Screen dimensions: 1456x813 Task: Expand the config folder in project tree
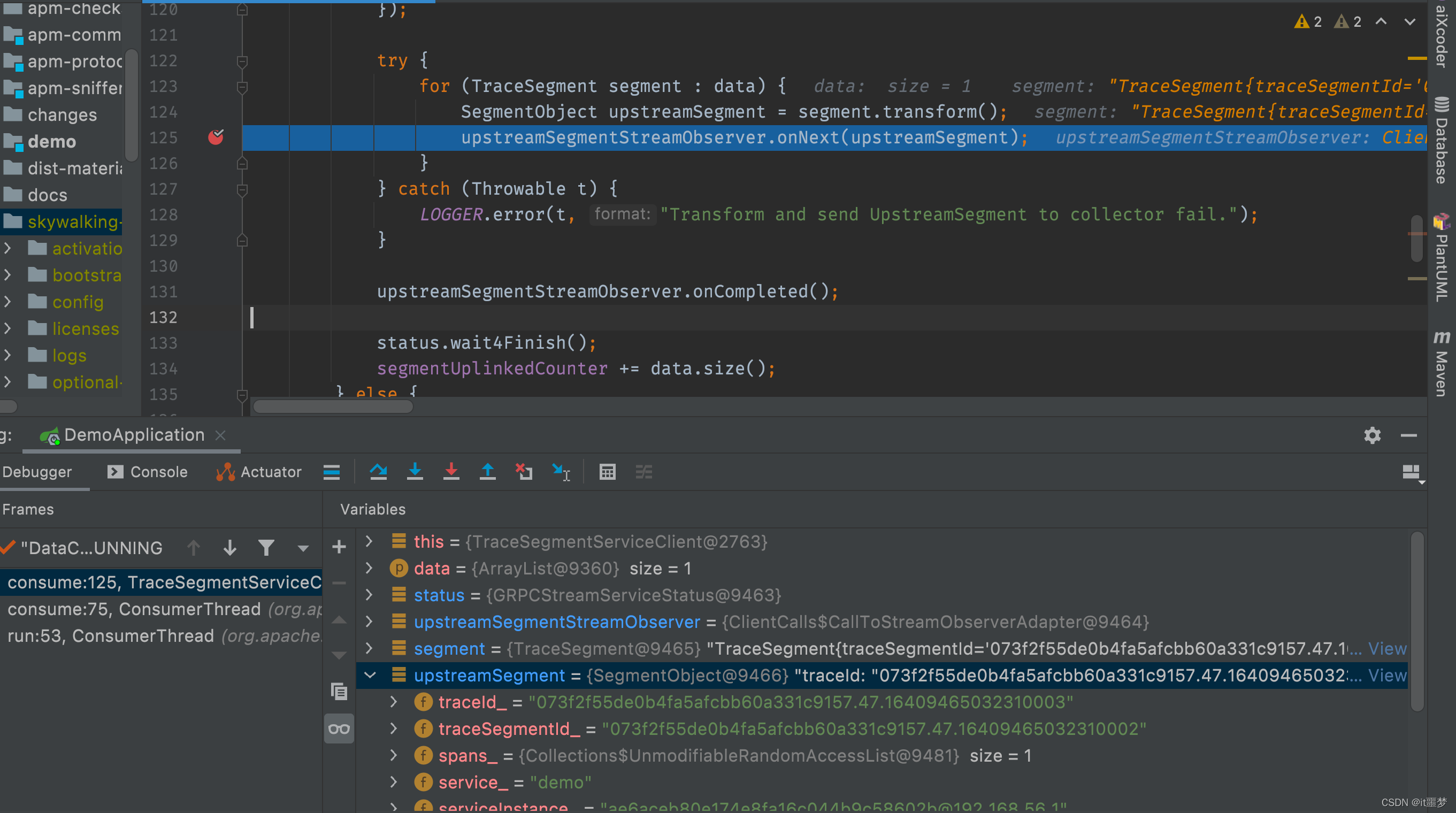[x=7, y=302]
